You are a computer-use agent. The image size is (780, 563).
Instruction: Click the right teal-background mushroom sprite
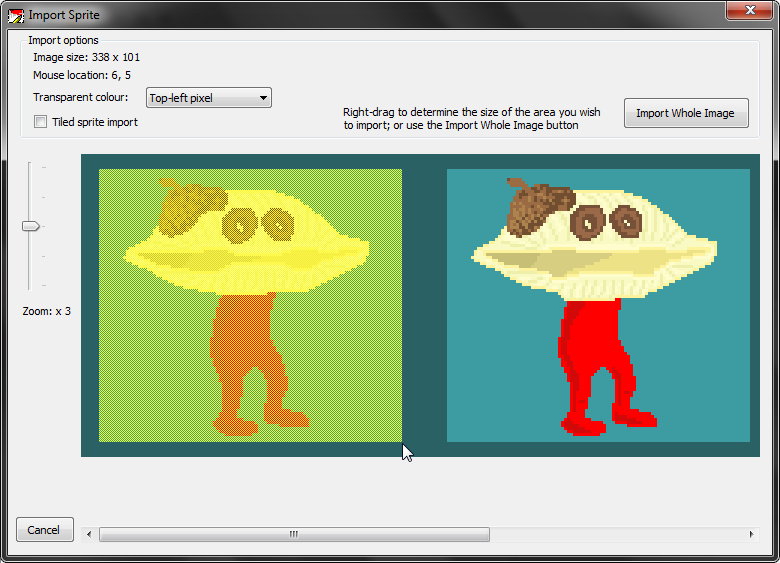pyautogui.click(x=598, y=305)
